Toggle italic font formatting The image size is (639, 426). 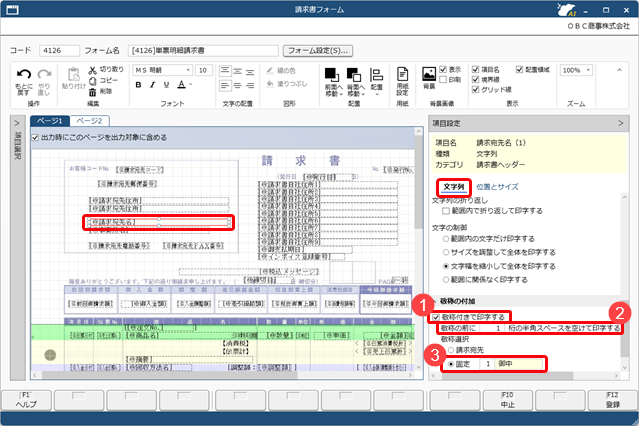152,85
